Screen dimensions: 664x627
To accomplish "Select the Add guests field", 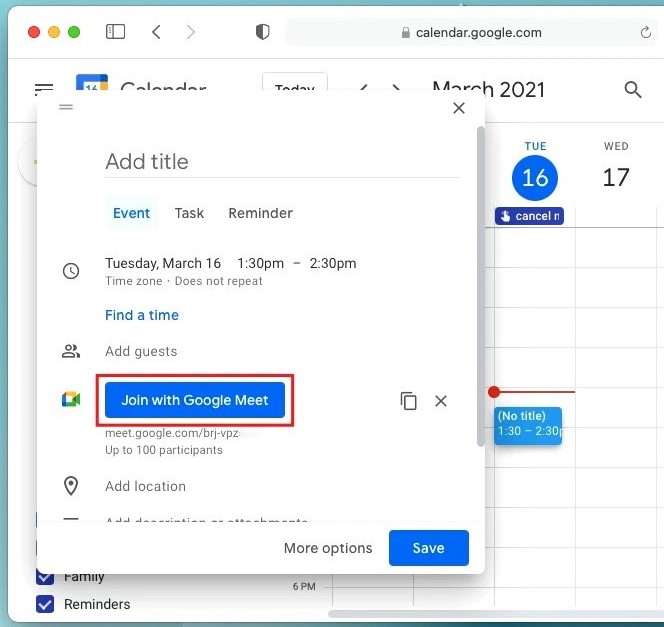I will click(141, 351).
